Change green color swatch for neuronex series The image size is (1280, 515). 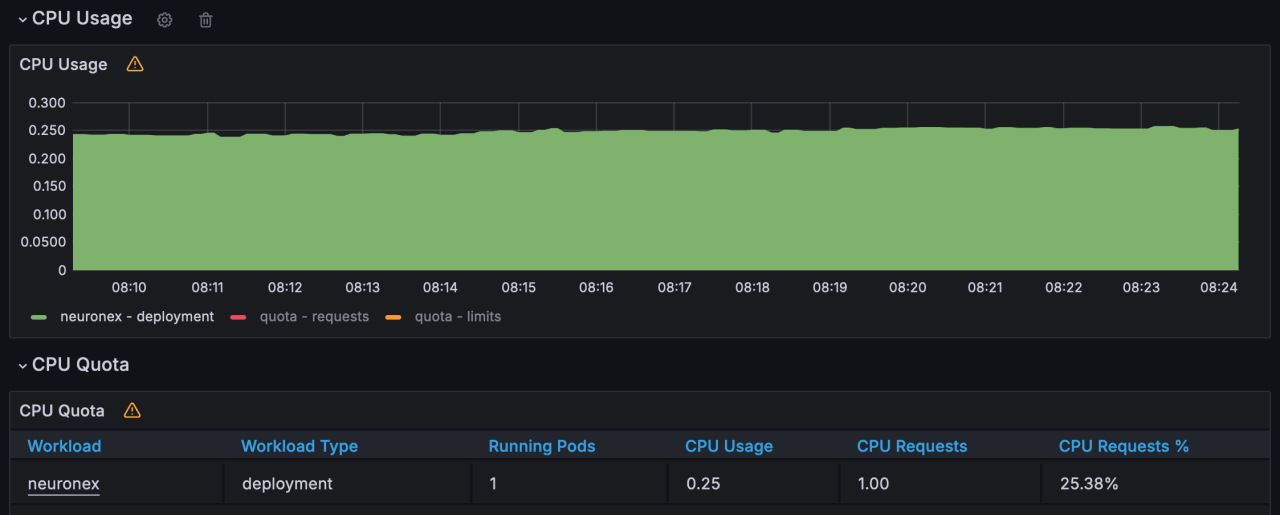(39, 317)
